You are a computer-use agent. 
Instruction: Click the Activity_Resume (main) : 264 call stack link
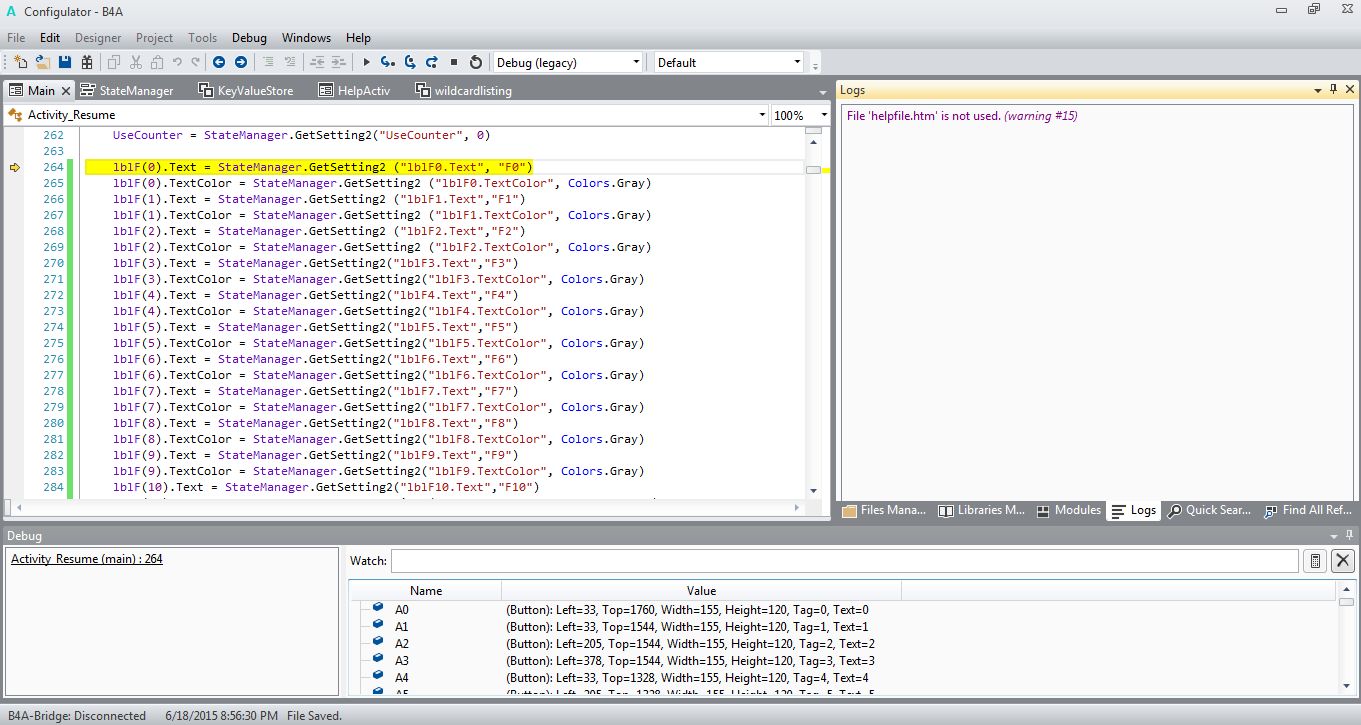[x=87, y=559]
